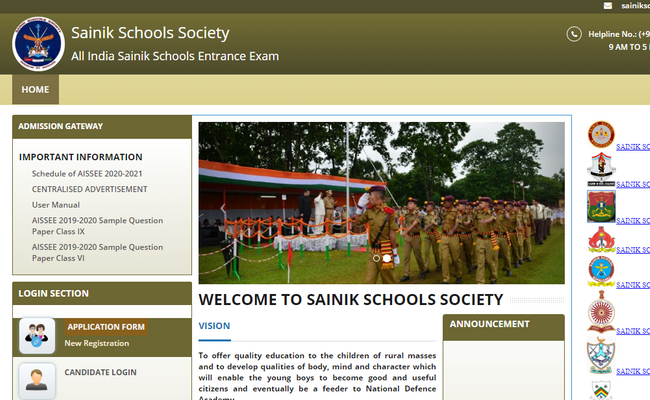The width and height of the screenshot is (650, 400).
Task: Click the Candidate Login user avatar icon
Action: click(37, 380)
